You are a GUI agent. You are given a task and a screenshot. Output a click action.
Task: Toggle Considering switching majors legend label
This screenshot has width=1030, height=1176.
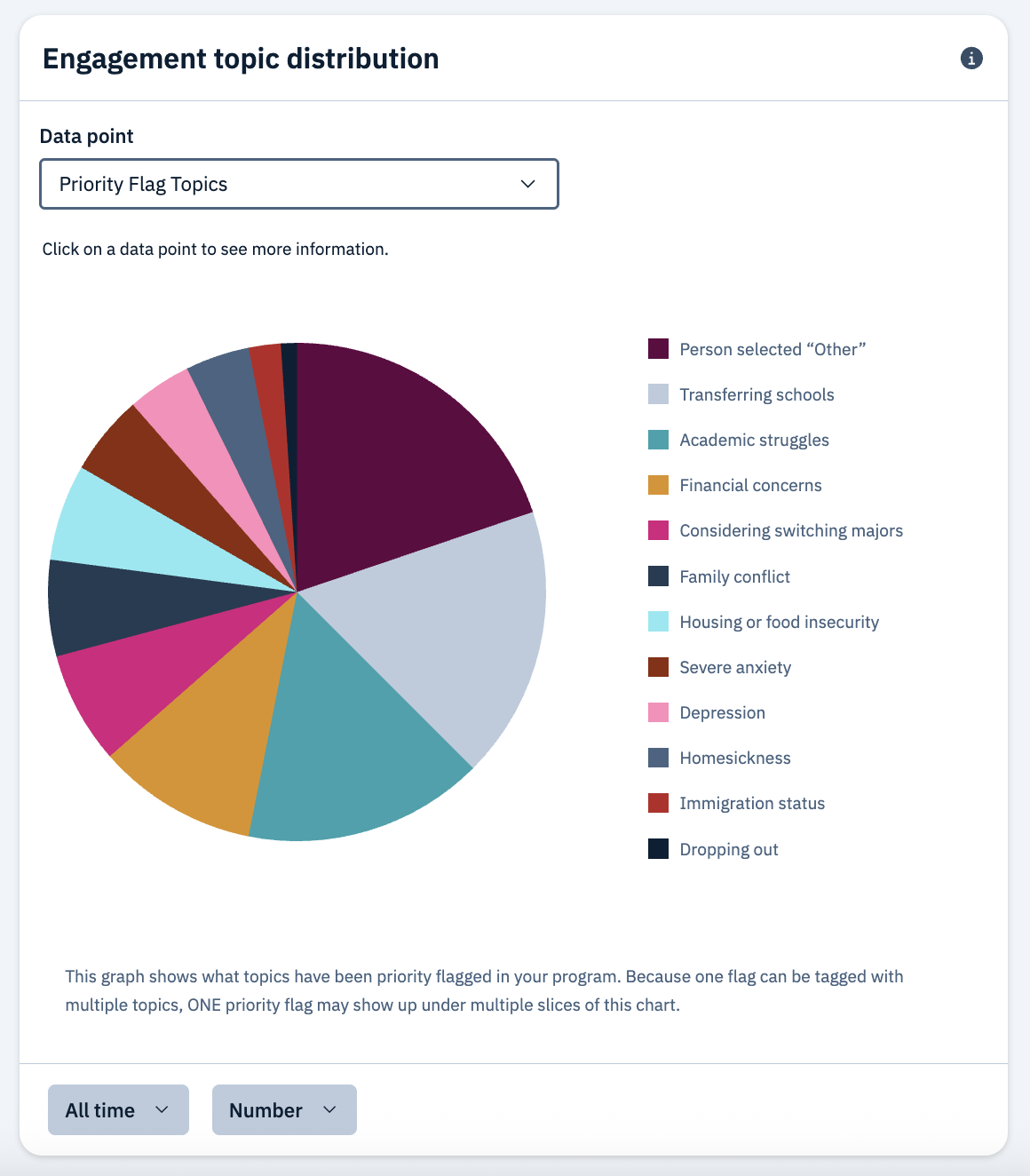790,531
